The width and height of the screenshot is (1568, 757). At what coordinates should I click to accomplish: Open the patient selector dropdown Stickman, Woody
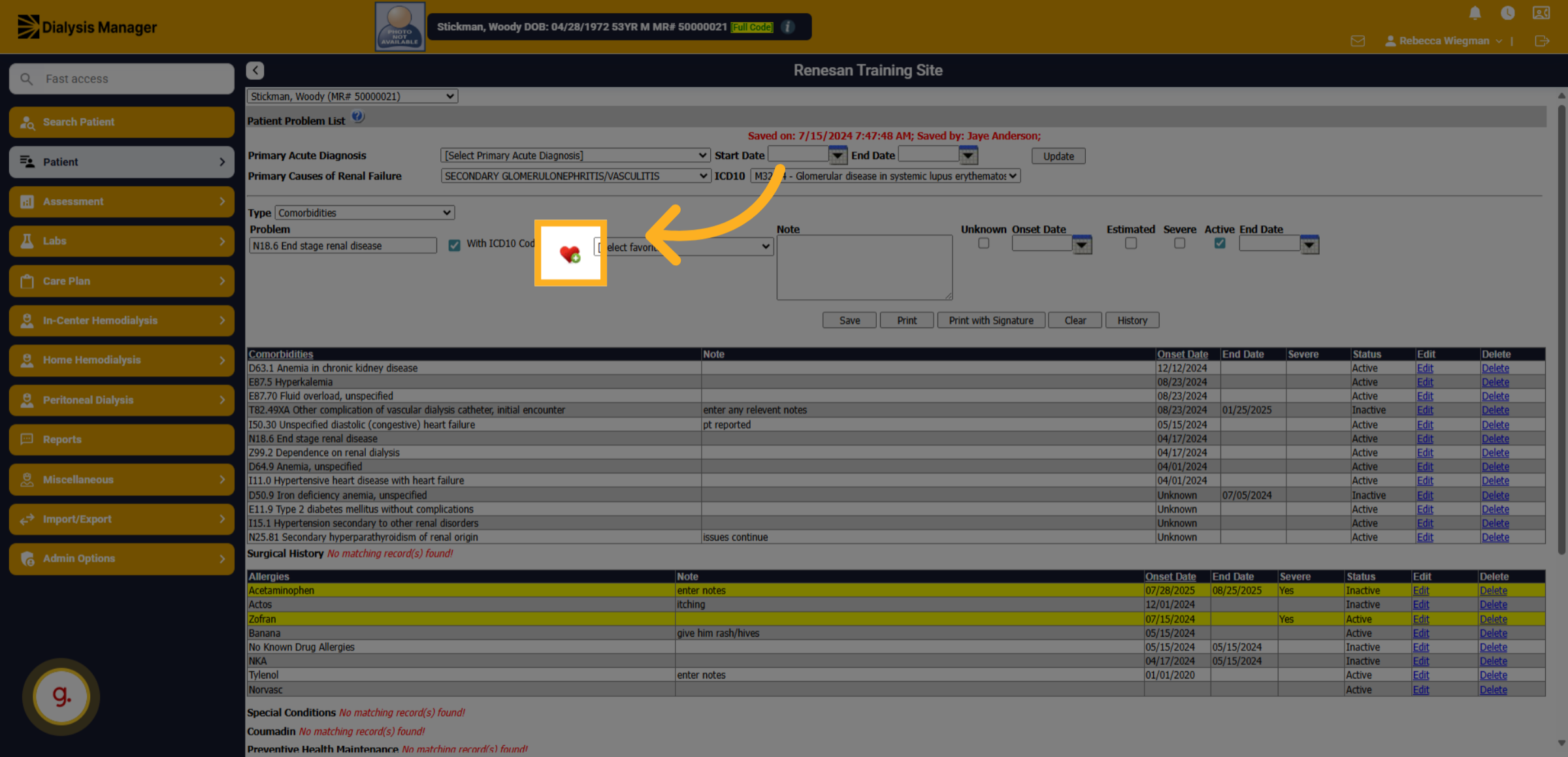(x=352, y=96)
